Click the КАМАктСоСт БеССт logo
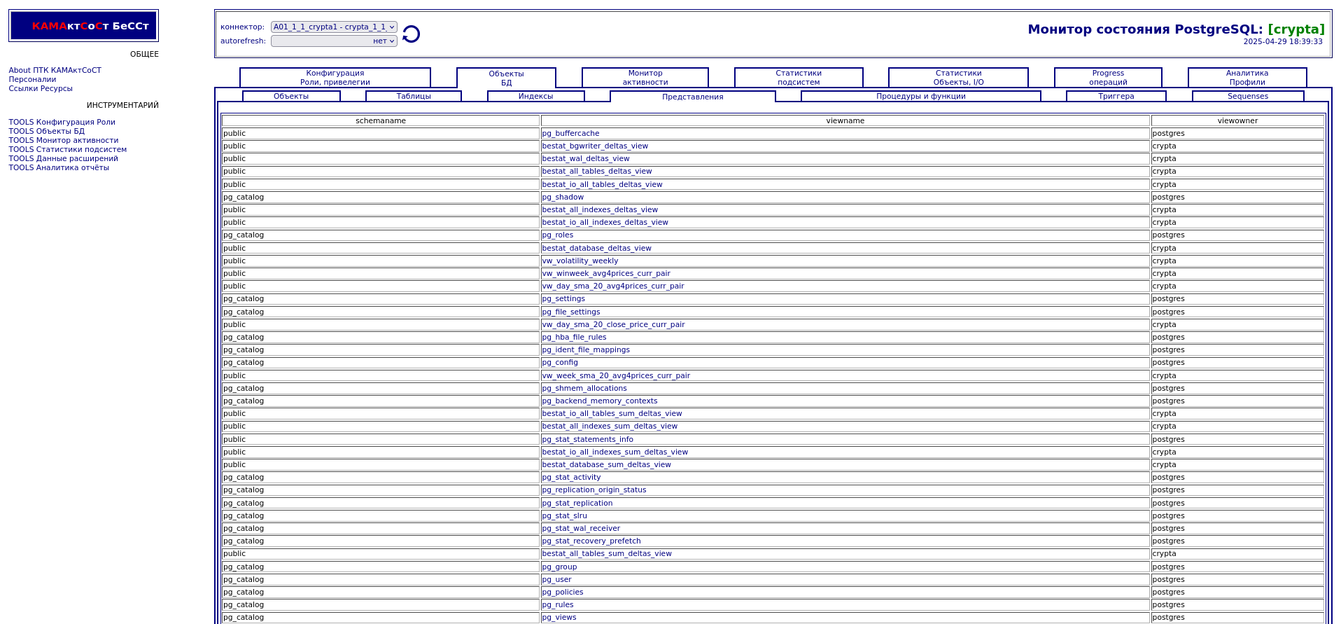This screenshot has height=624, width=1341. click(84, 26)
